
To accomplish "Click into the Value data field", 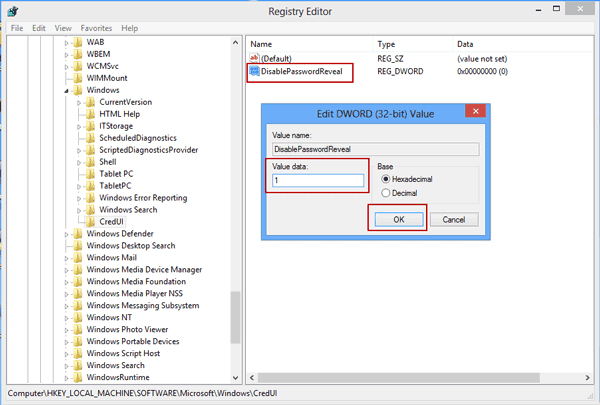I will pos(318,180).
